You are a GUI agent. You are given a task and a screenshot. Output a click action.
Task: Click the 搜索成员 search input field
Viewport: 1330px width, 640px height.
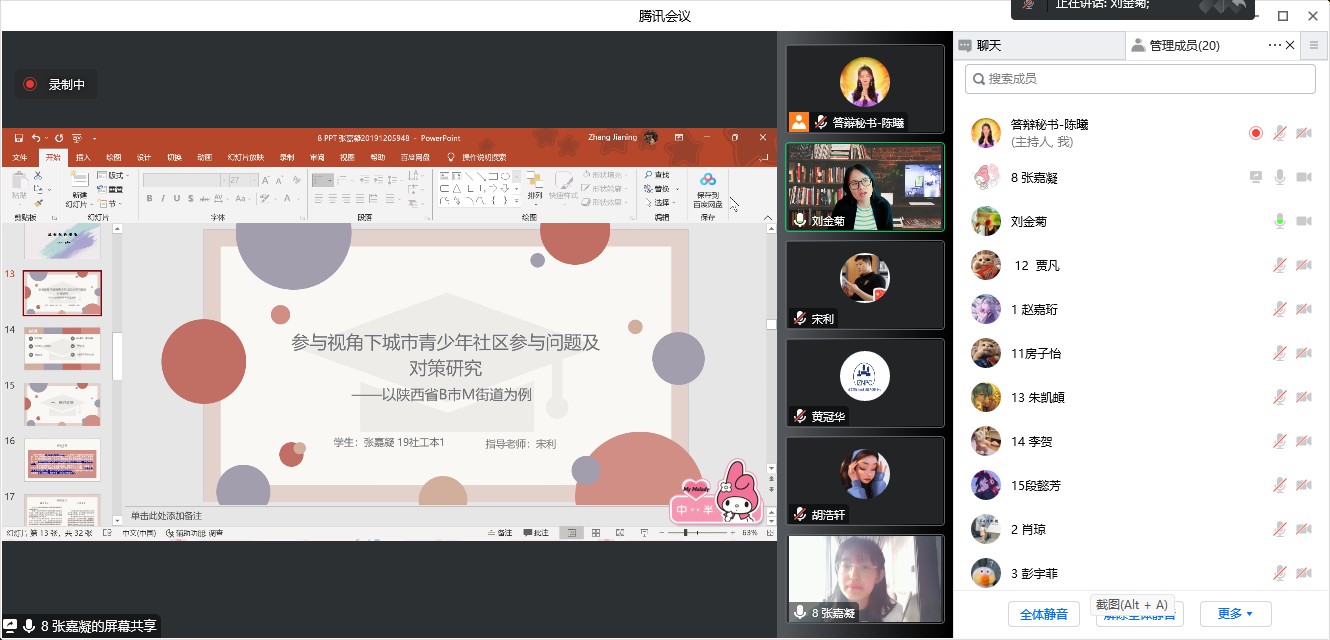click(1140, 78)
